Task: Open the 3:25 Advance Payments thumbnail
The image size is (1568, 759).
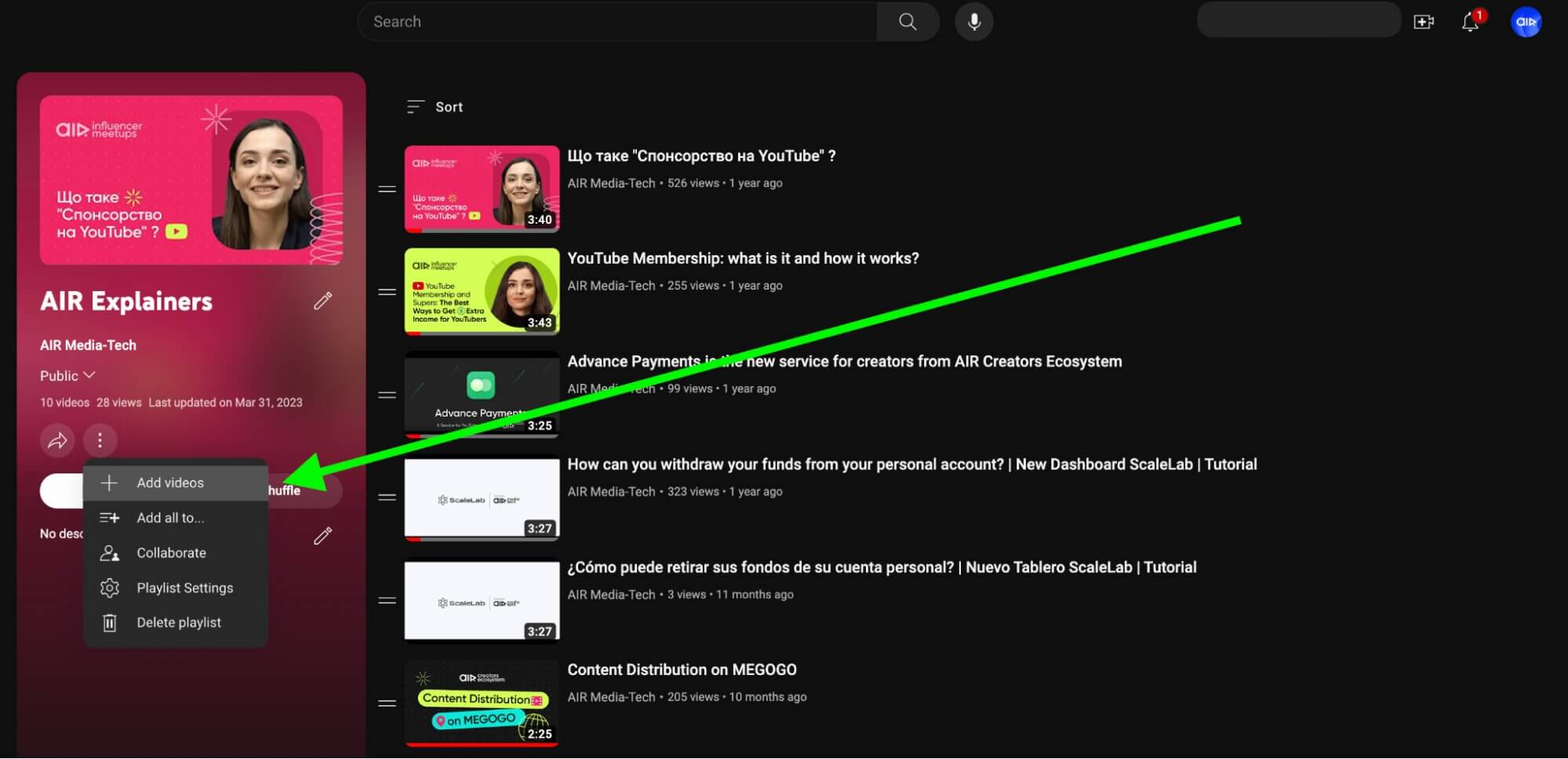Action: pyautogui.click(x=482, y=395)
